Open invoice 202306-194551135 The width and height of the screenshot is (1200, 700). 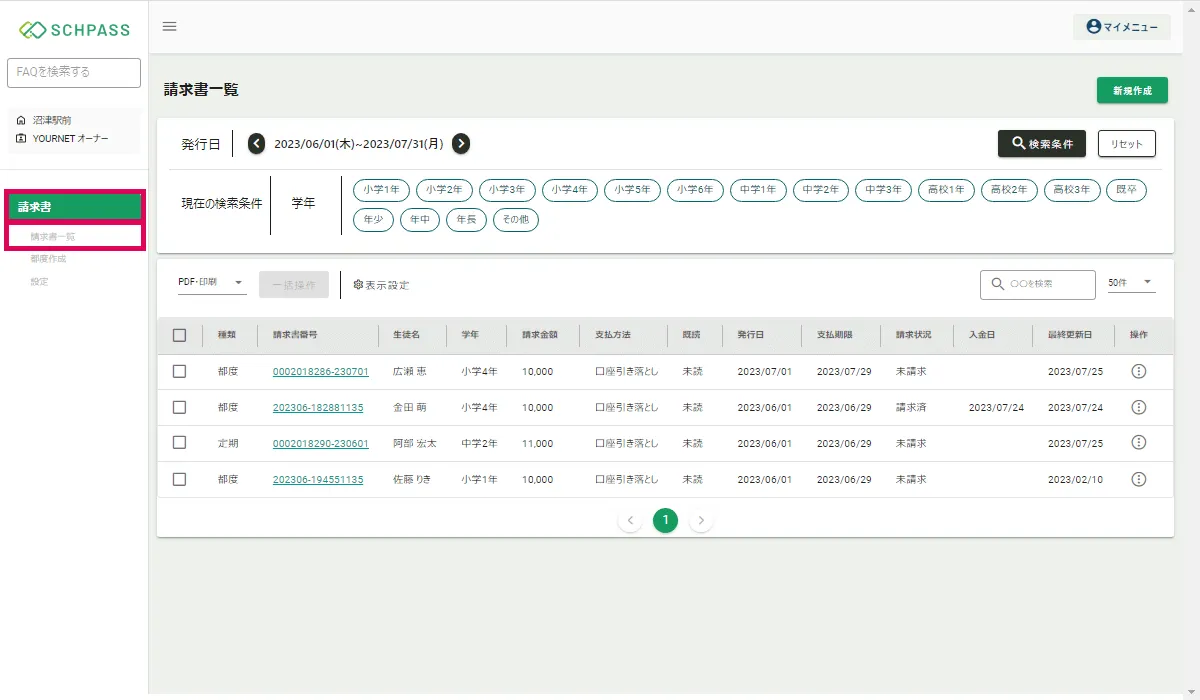(318, 480)
